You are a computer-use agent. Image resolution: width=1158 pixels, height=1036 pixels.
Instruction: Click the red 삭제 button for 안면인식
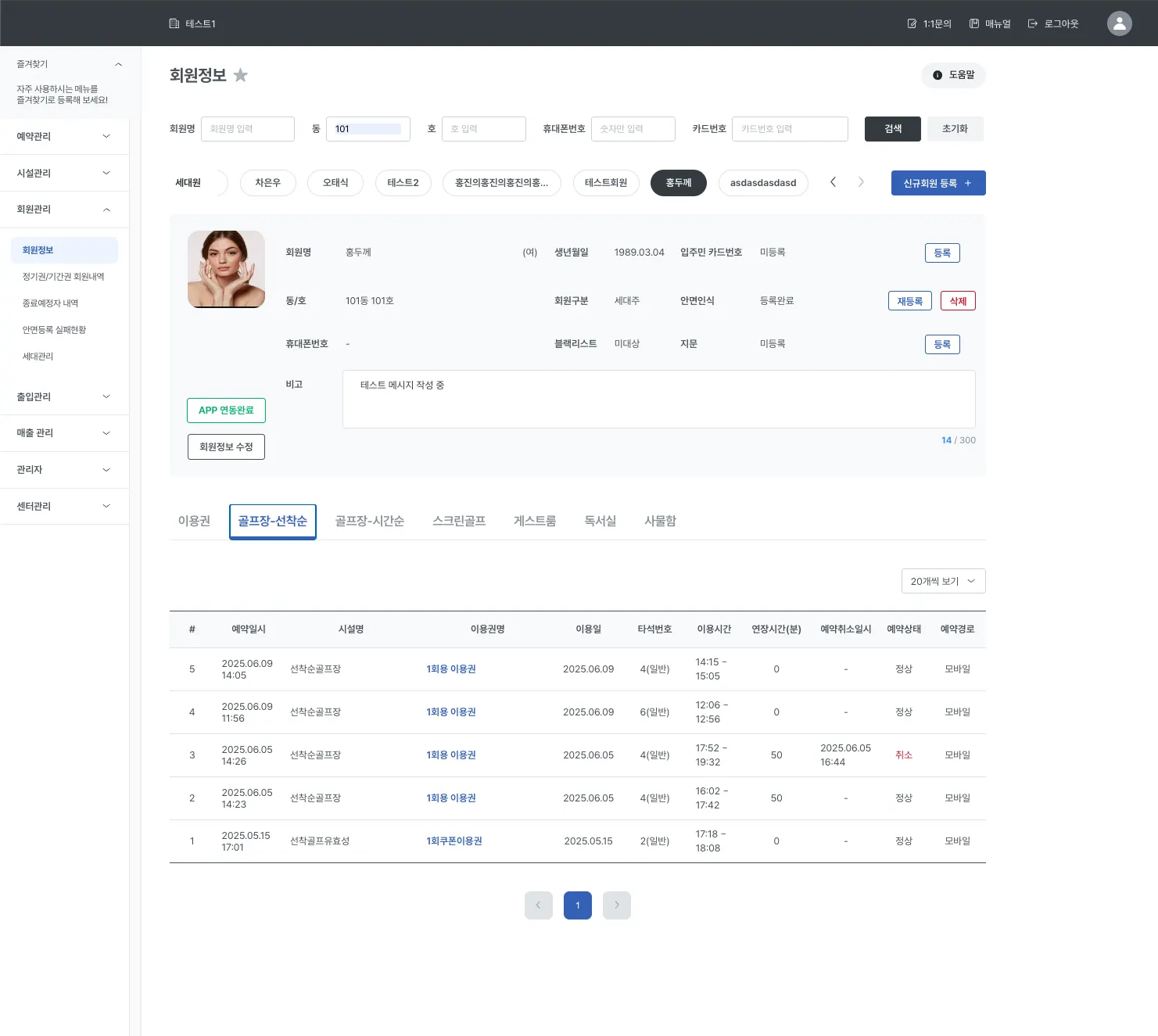tap(958, 301)
